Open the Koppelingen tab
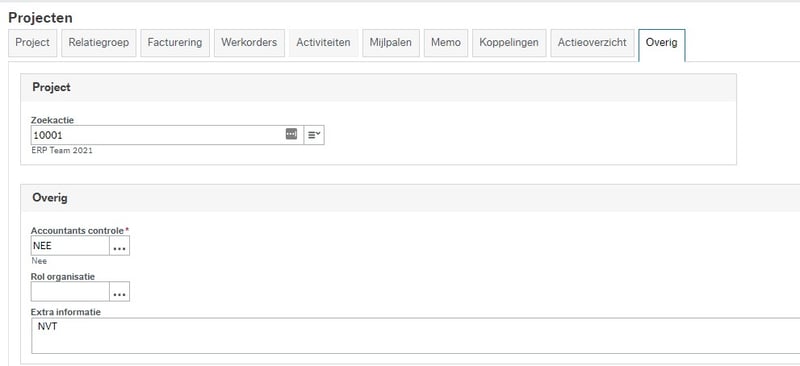This screenshot has width=800, height=366. coord(509,43)
